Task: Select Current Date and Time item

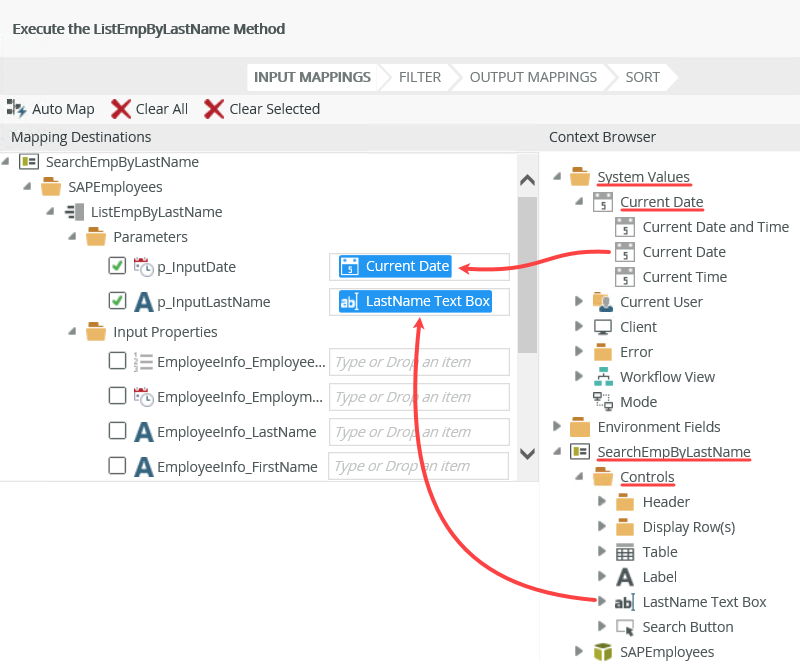Action: pyautogui.click(x=715, y=227)
